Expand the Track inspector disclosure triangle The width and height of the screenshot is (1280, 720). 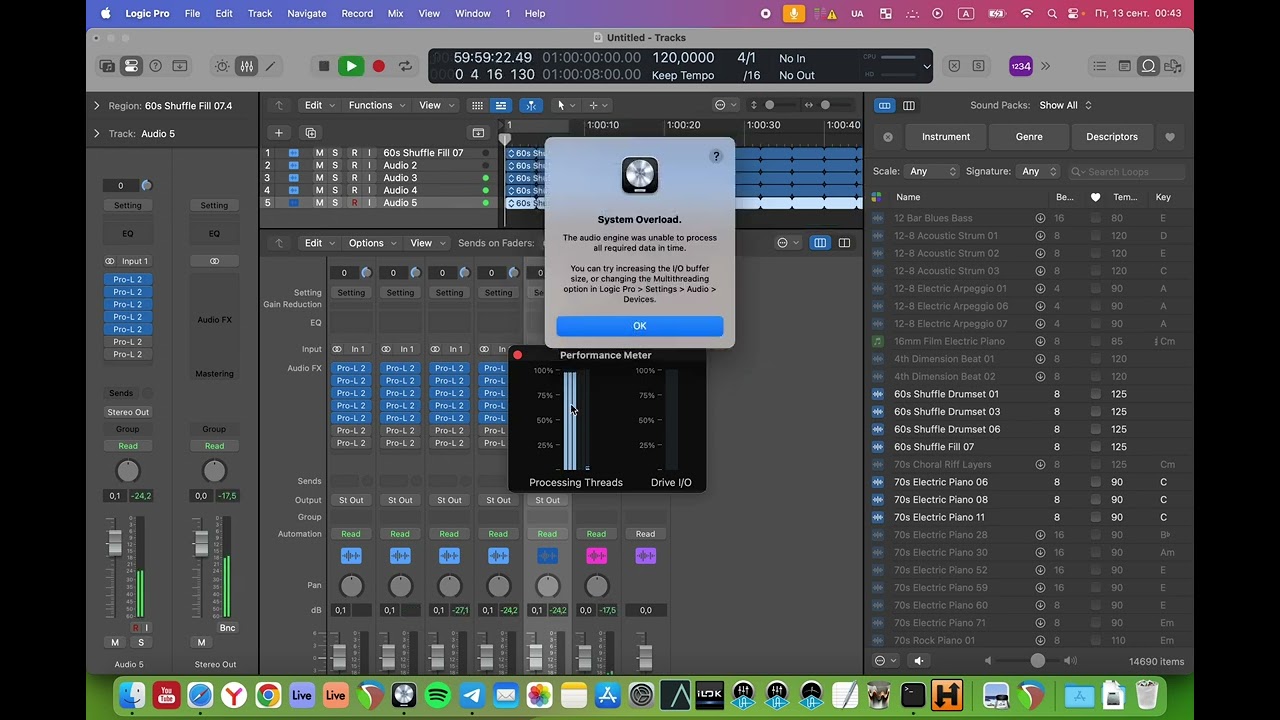pos(97,133)
